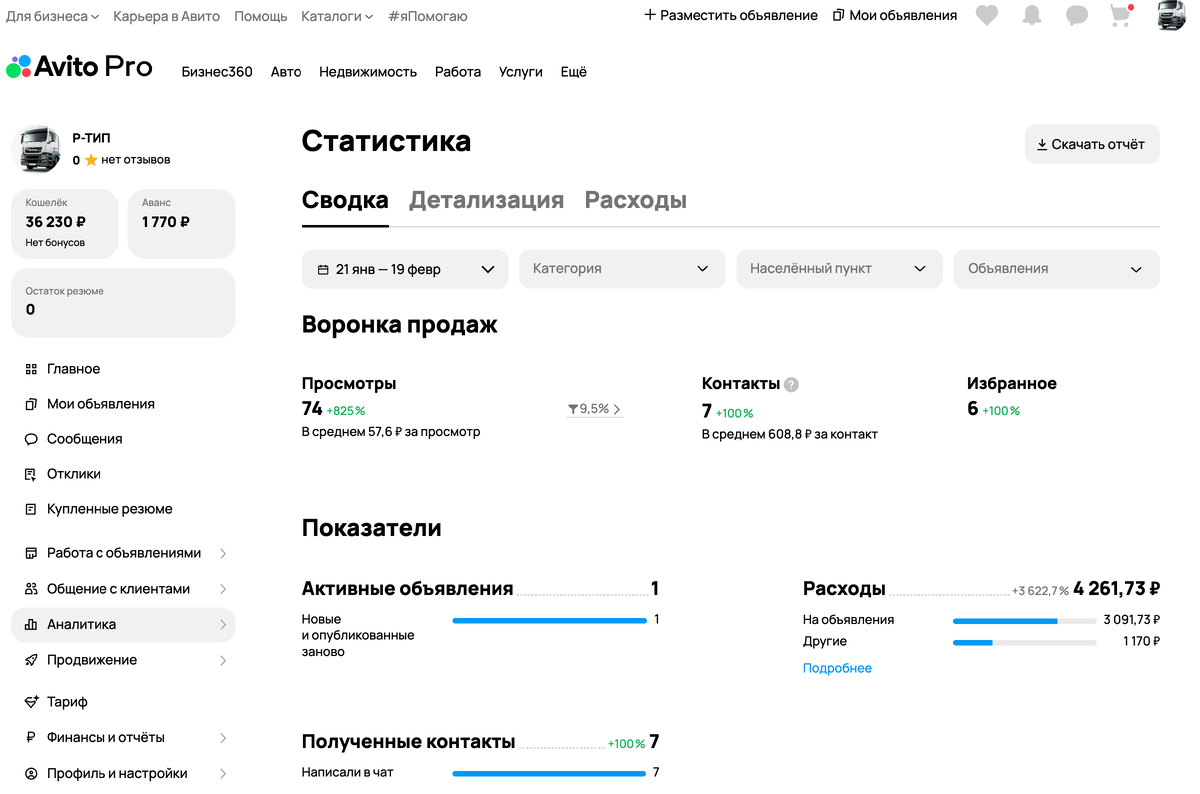Click the Профиль и настройки user icon
The width and height of the screenshot is (1200, 794).
click(x=31, y=773)
